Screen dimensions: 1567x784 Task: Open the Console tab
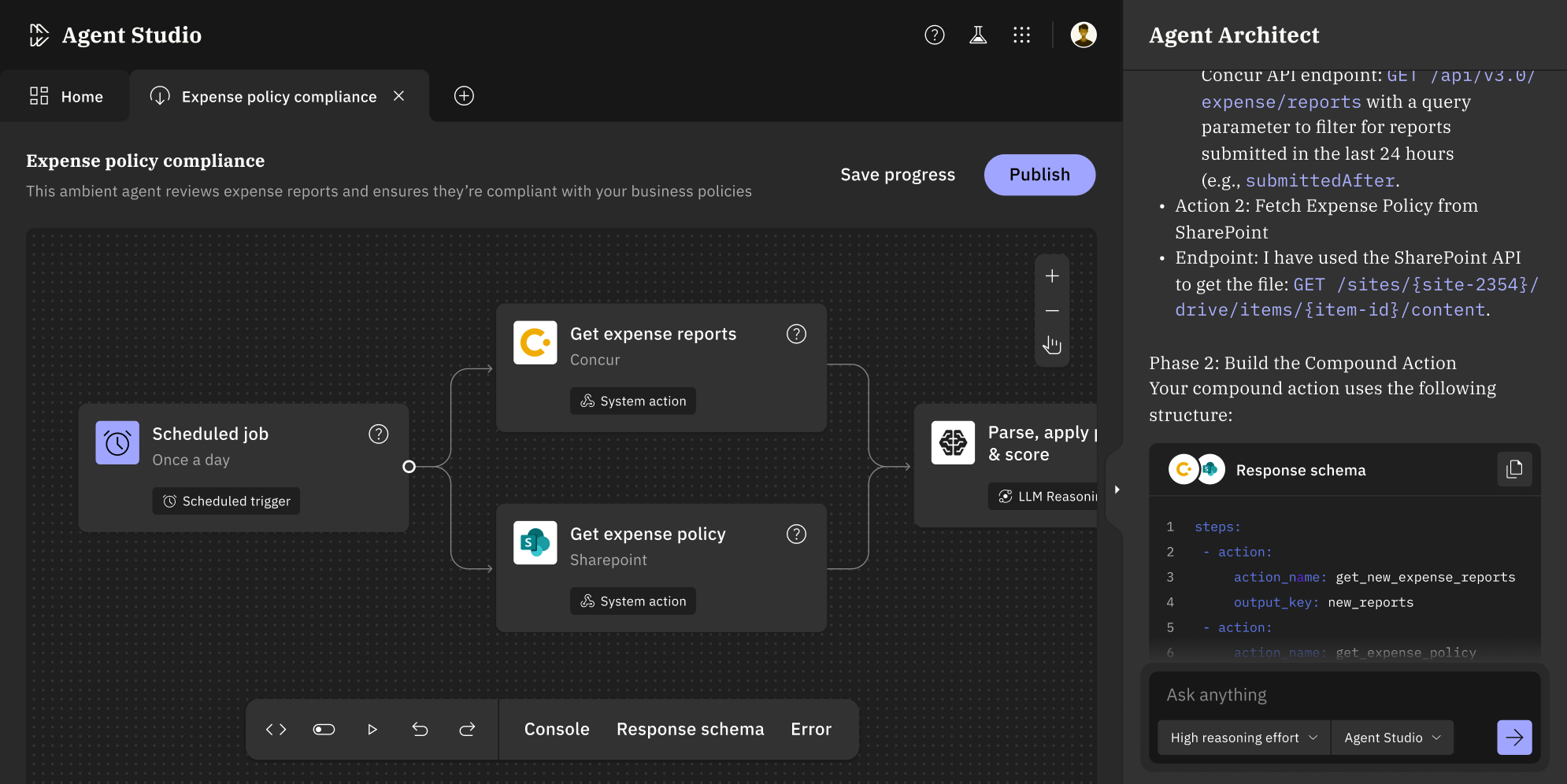(557, 730)
